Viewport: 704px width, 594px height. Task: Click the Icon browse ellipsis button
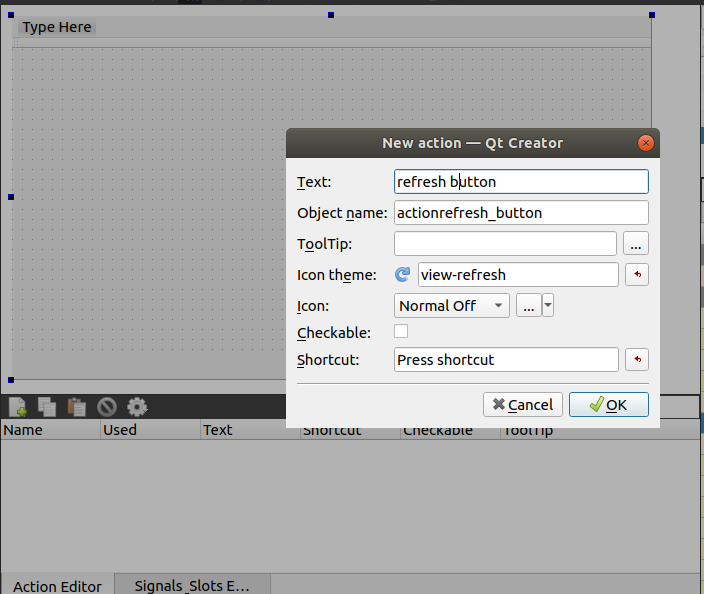[528, 305]
